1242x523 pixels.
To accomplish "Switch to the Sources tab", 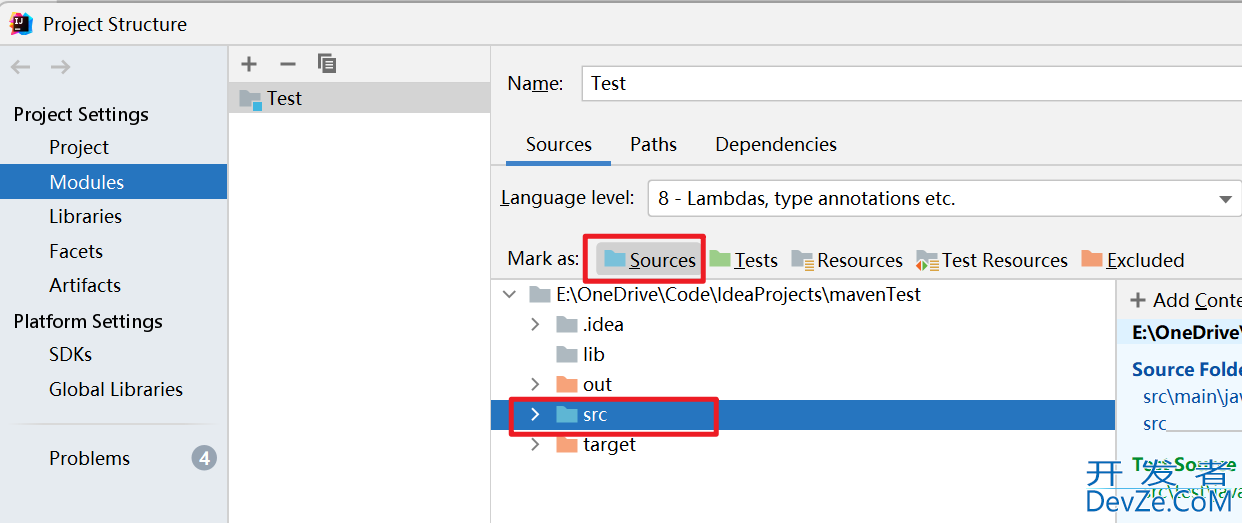I will [x=559, y=145].
